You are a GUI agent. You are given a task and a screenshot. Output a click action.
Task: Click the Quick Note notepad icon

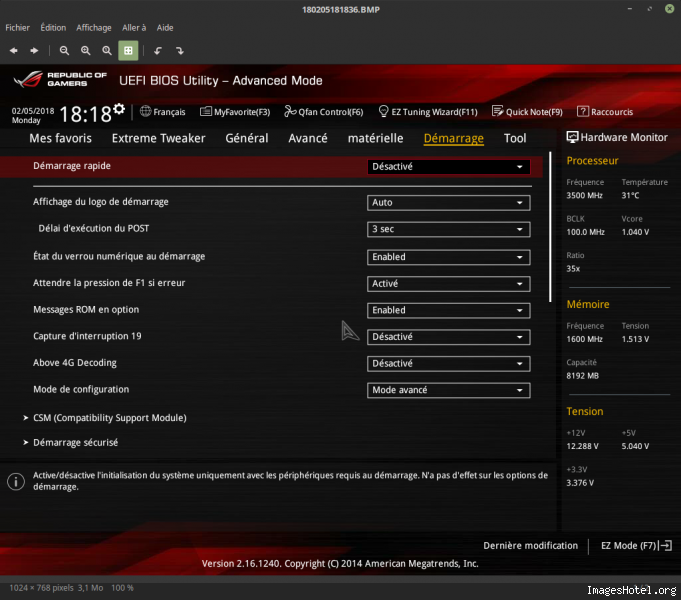coord(497,111)
